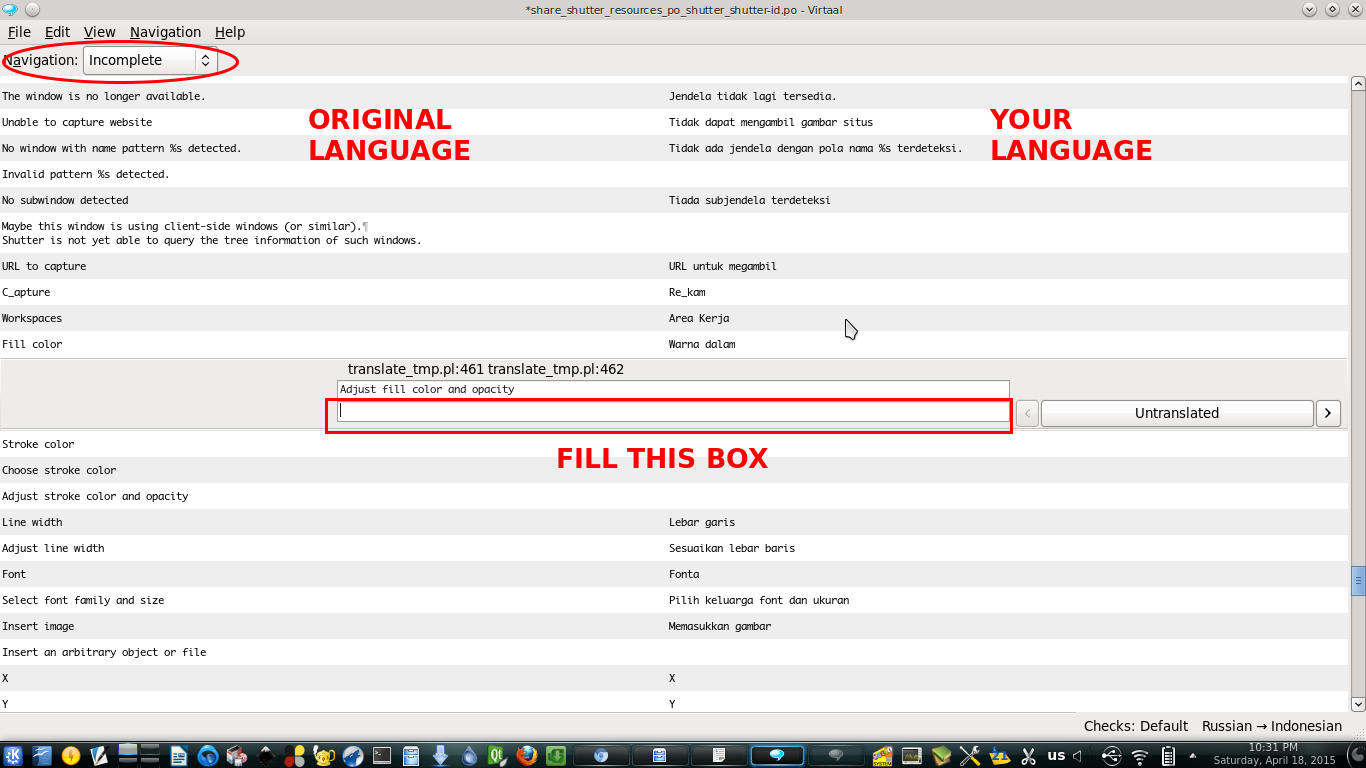Launch Qt Designer icon in taskbar
This screenshot has height=768, width=1366.
tap(497, 755)
